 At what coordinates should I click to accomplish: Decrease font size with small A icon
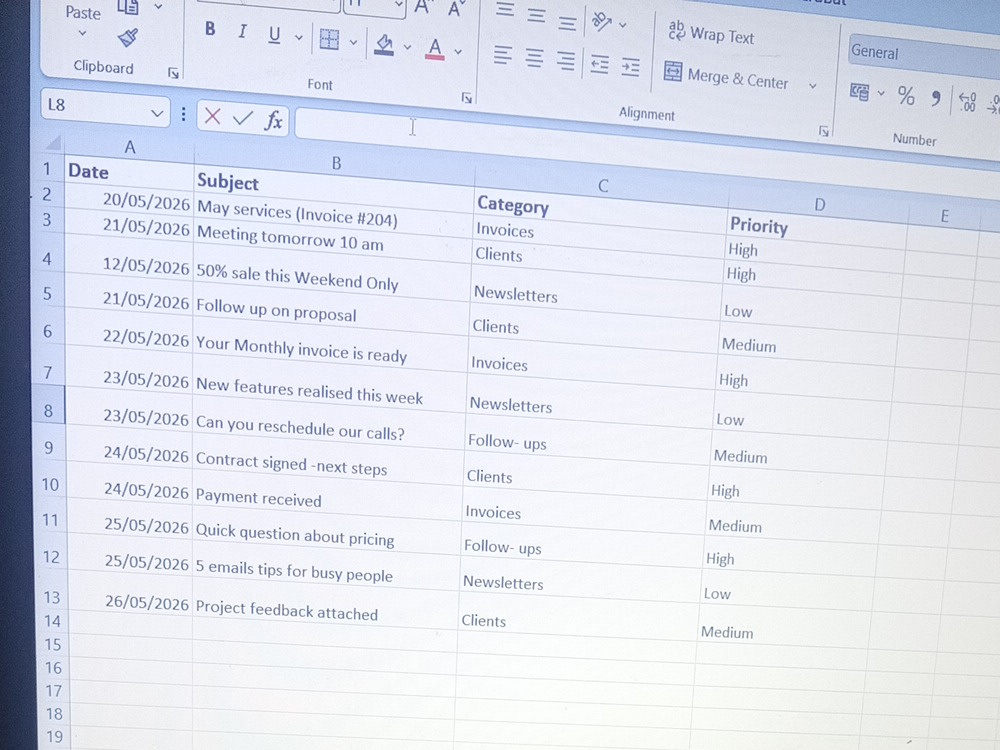[455, 9]
